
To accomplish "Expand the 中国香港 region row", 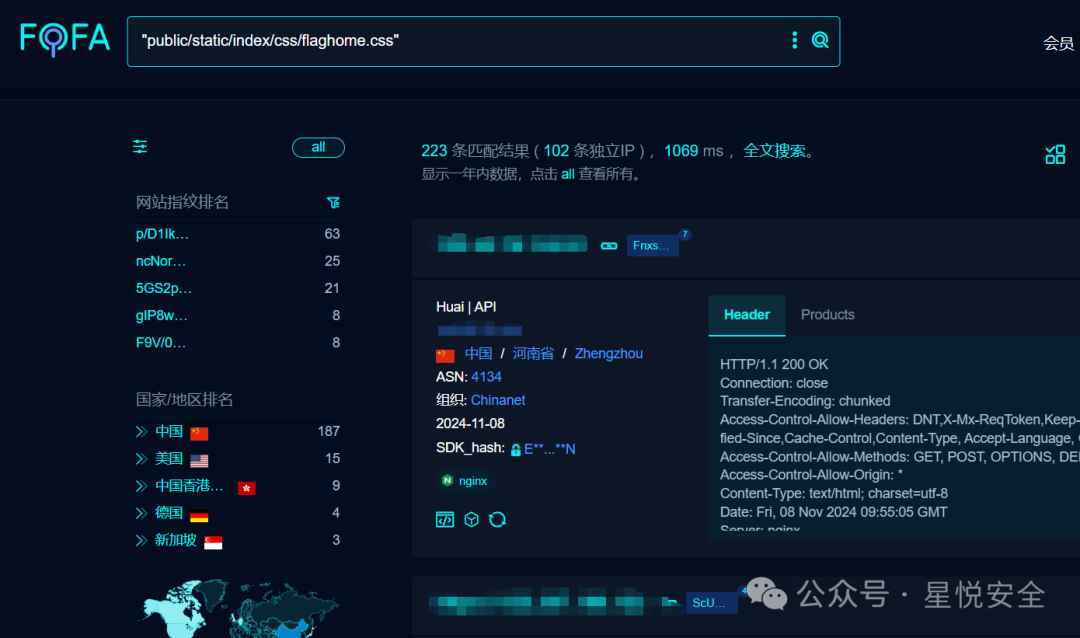I will coord(141,486).
